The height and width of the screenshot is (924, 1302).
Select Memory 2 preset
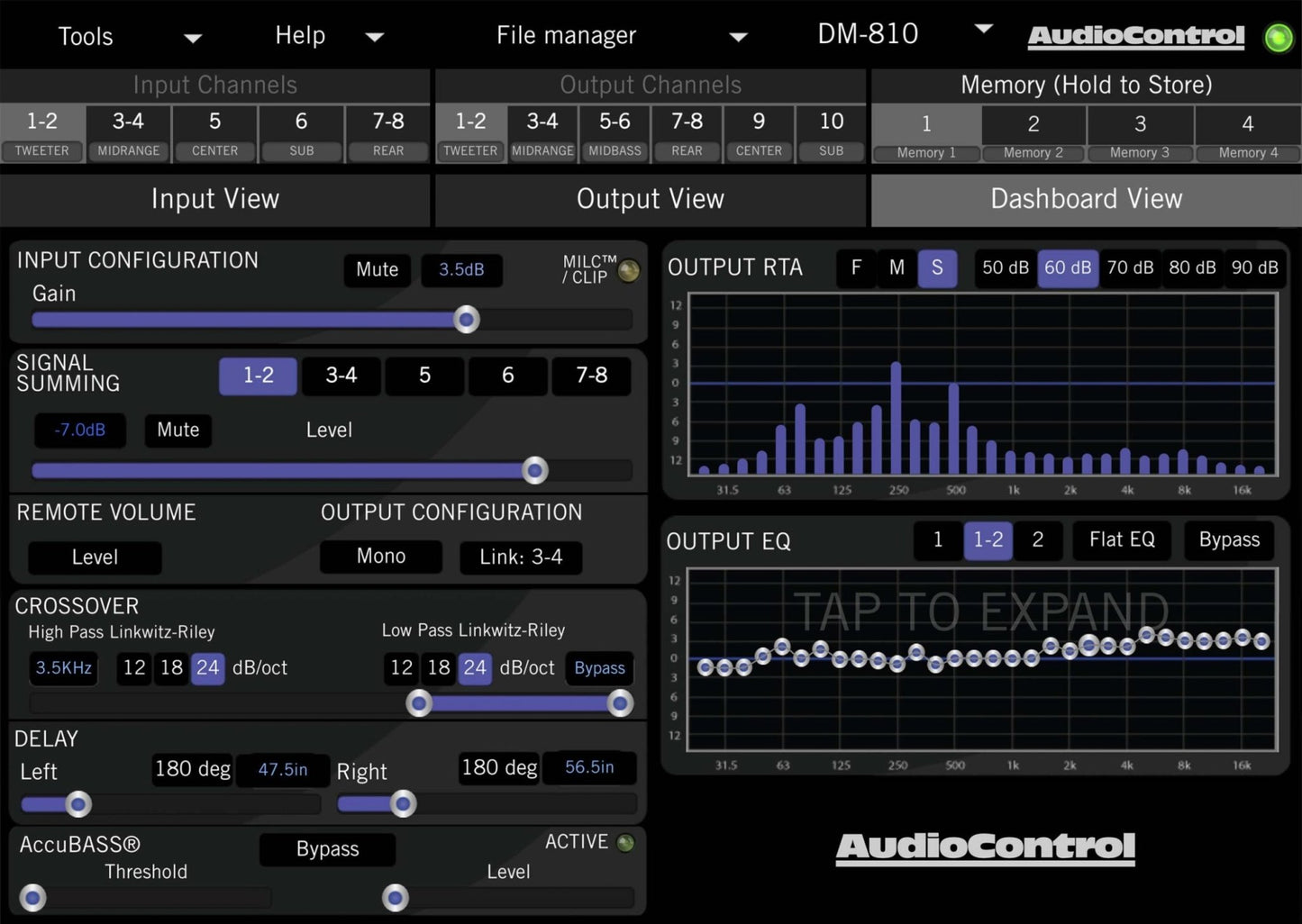point(1033,135)
